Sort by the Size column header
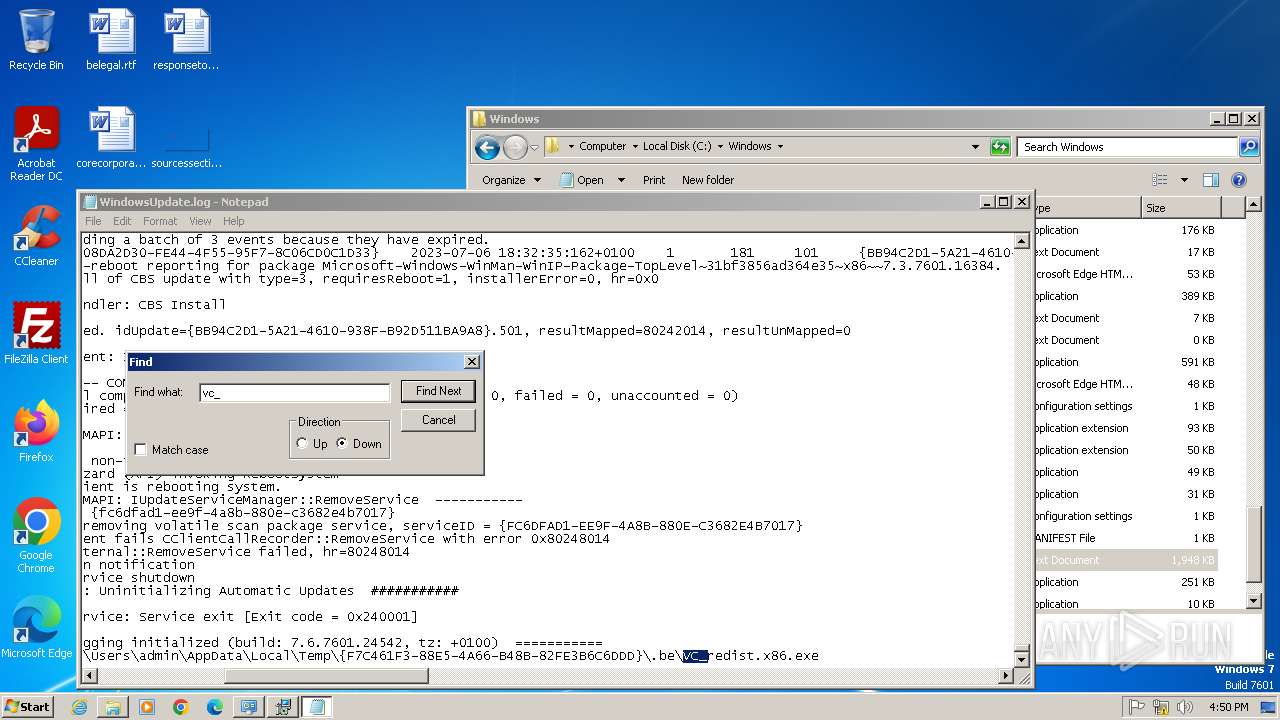Screen dimensions: 1280x720 (x=1180, y=208)
